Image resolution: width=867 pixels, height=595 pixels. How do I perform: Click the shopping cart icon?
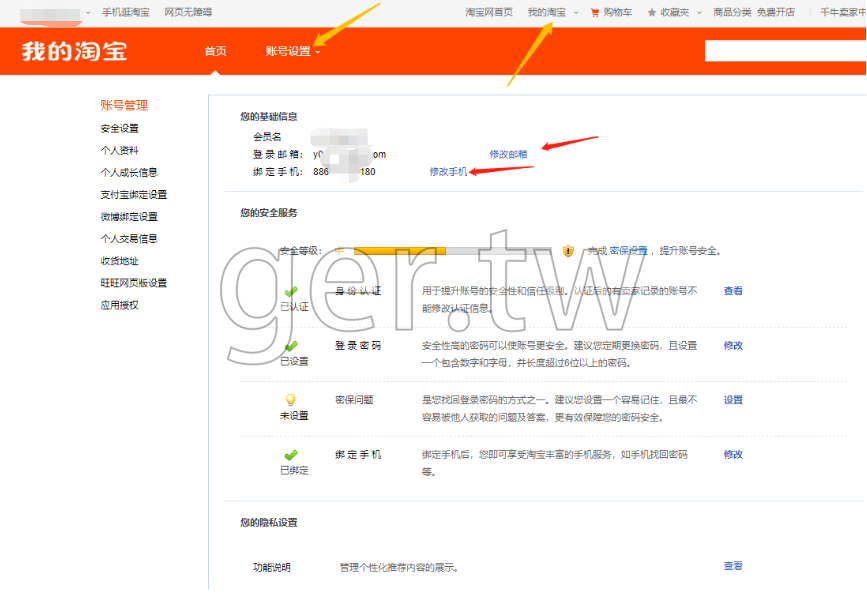(x=595, y=13)
